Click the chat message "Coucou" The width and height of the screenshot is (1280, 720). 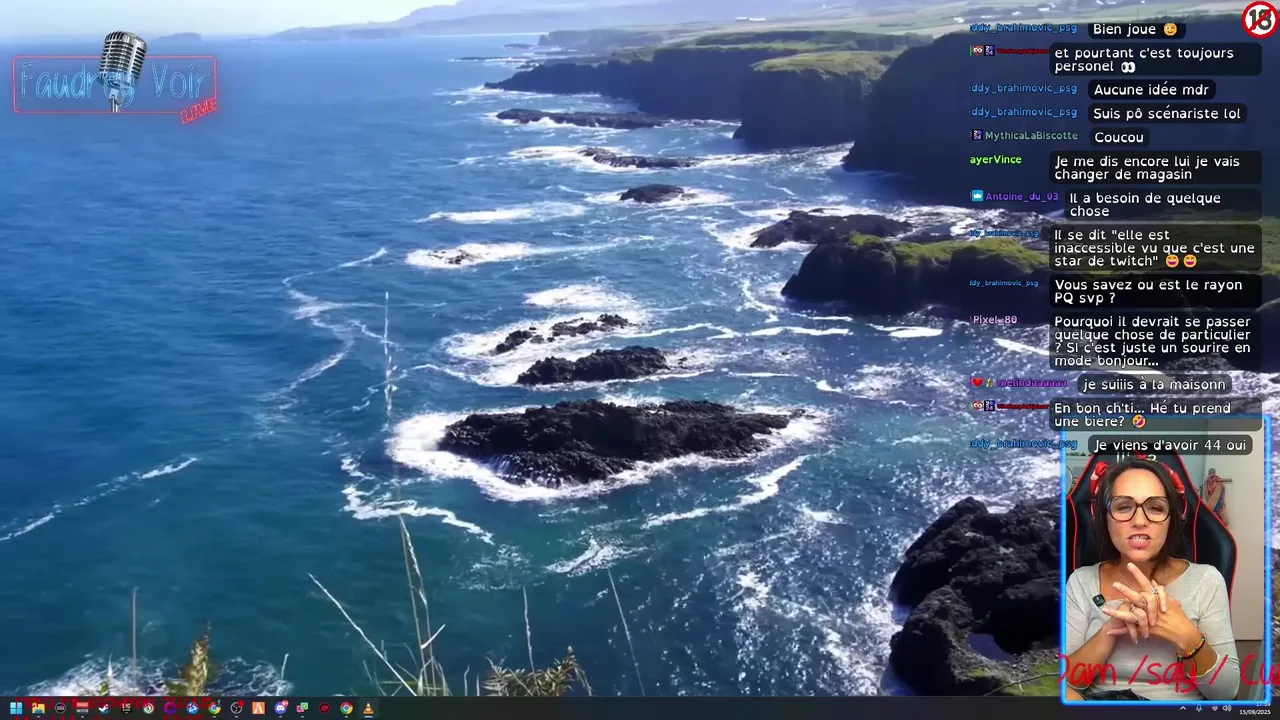(x=1118, y=137)
